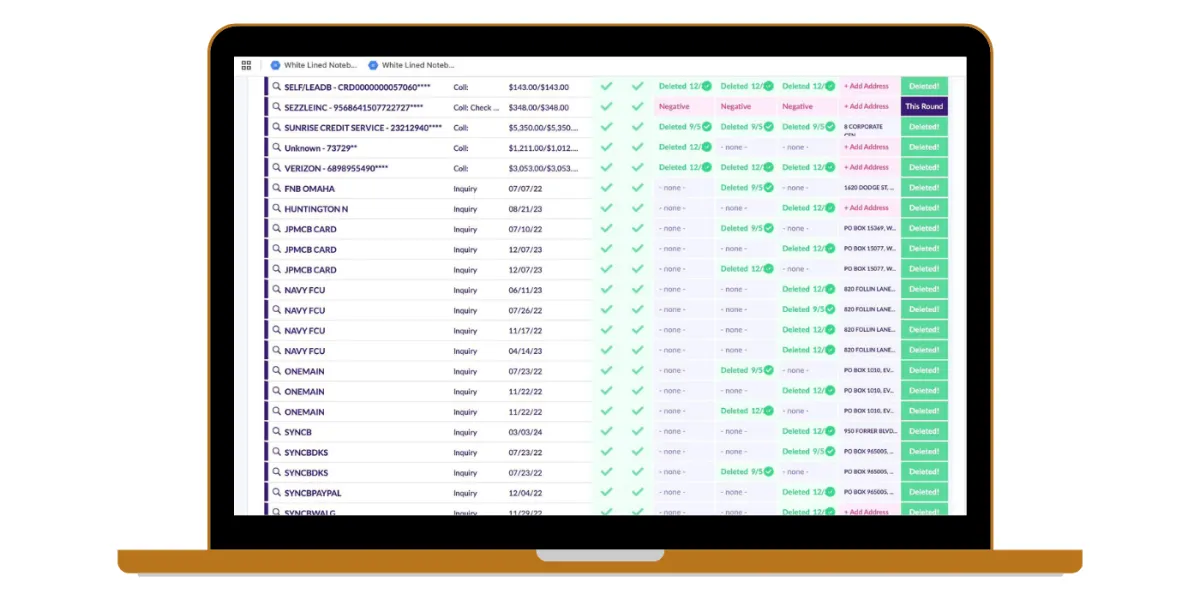This screenshot has height=600, width=1200.
Task: Click the search icon next to SYNCBPAYPAL
Action: click(x=277, y=493)
